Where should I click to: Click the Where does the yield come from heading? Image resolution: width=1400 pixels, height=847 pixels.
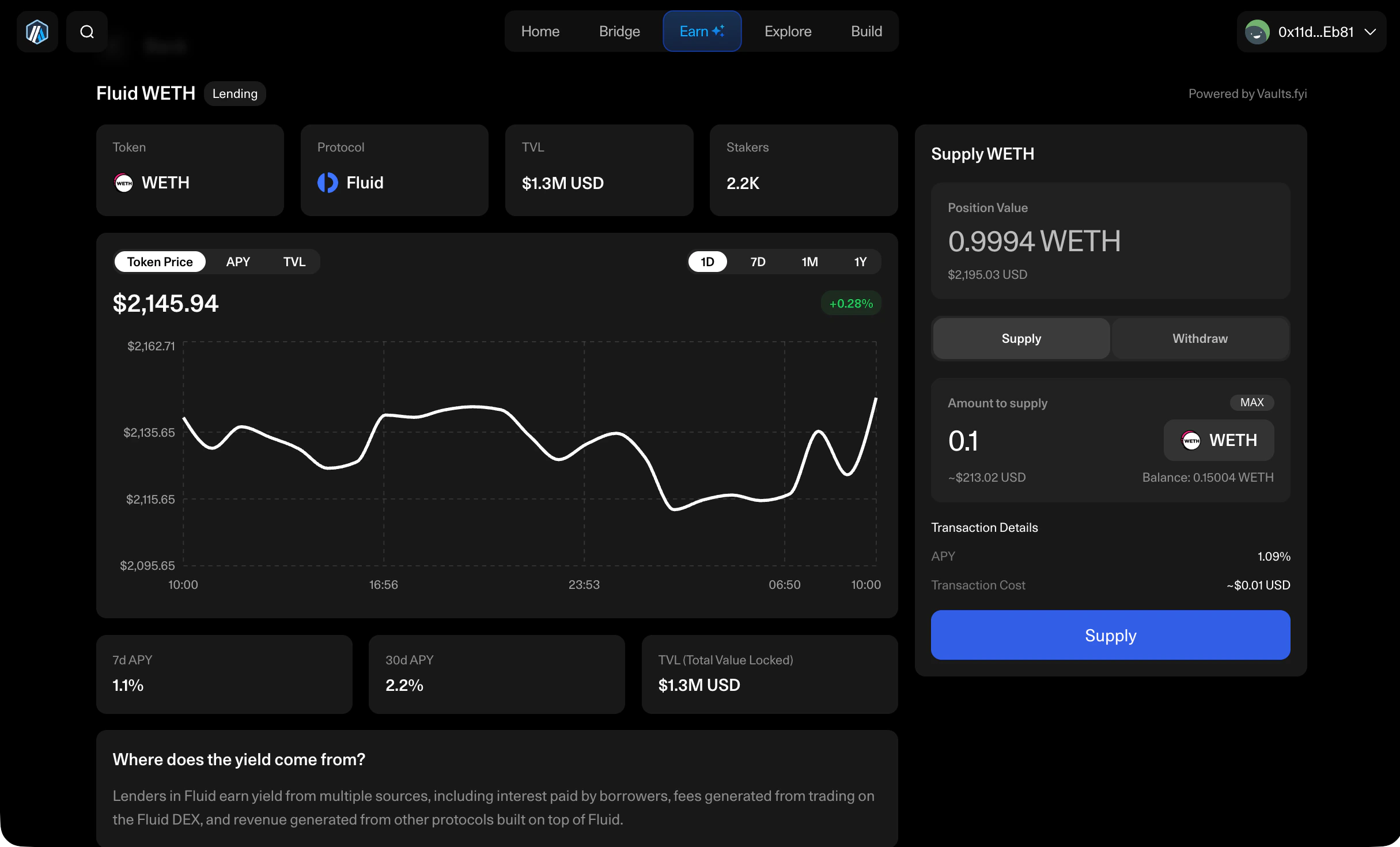[239, 759]
